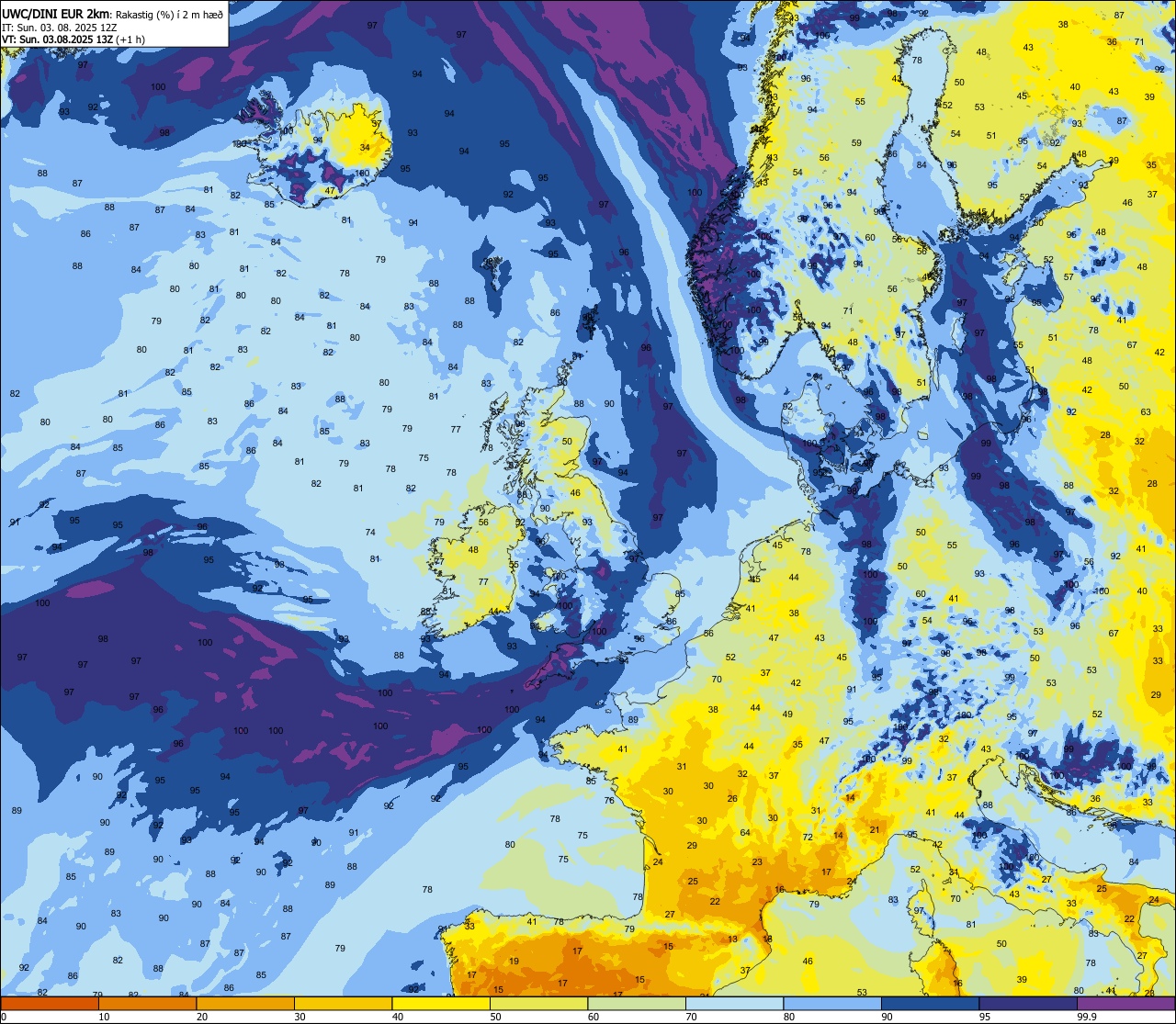This screenshot has width=1176, height=1024.
Task: Click the legend color block between 30 and 40
Action: 343,1004
